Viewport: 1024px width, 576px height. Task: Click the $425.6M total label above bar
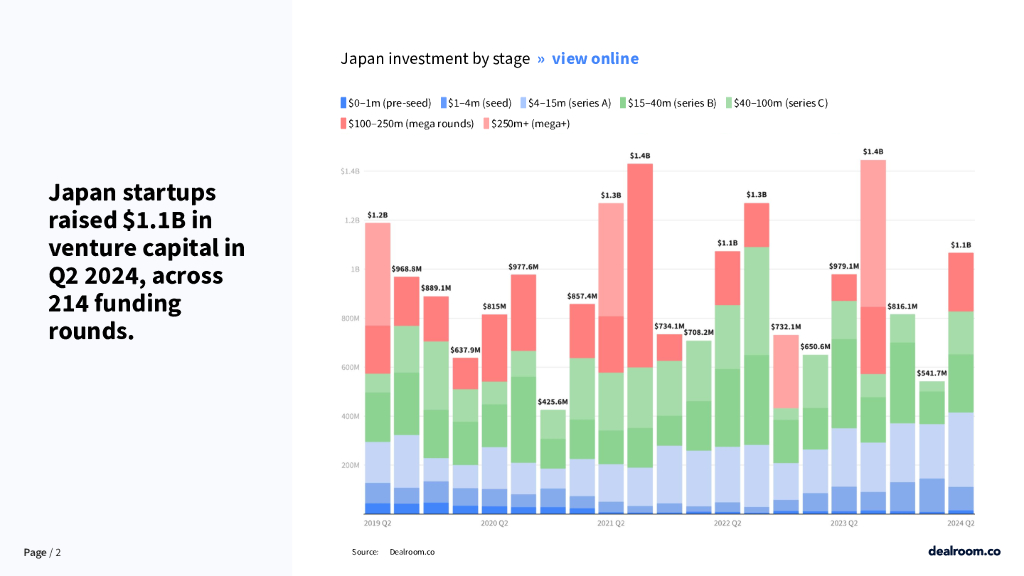(553, 402)
